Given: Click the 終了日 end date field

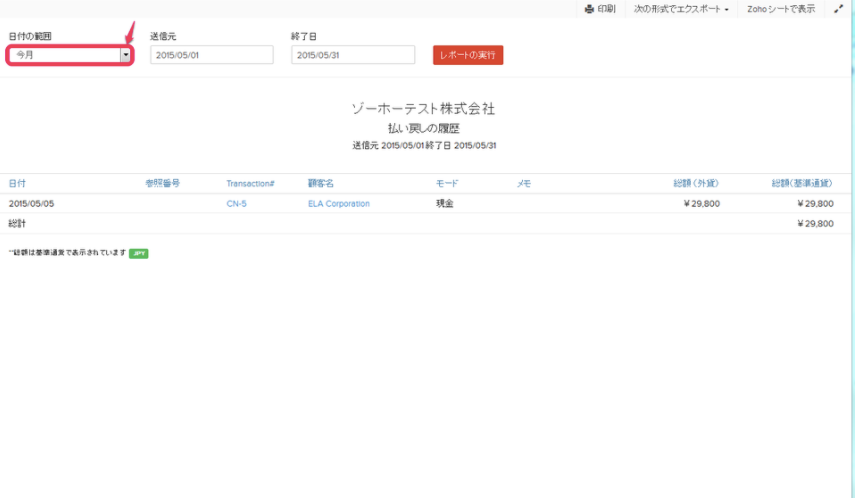Looking at the screenshot, I should 353,55.
